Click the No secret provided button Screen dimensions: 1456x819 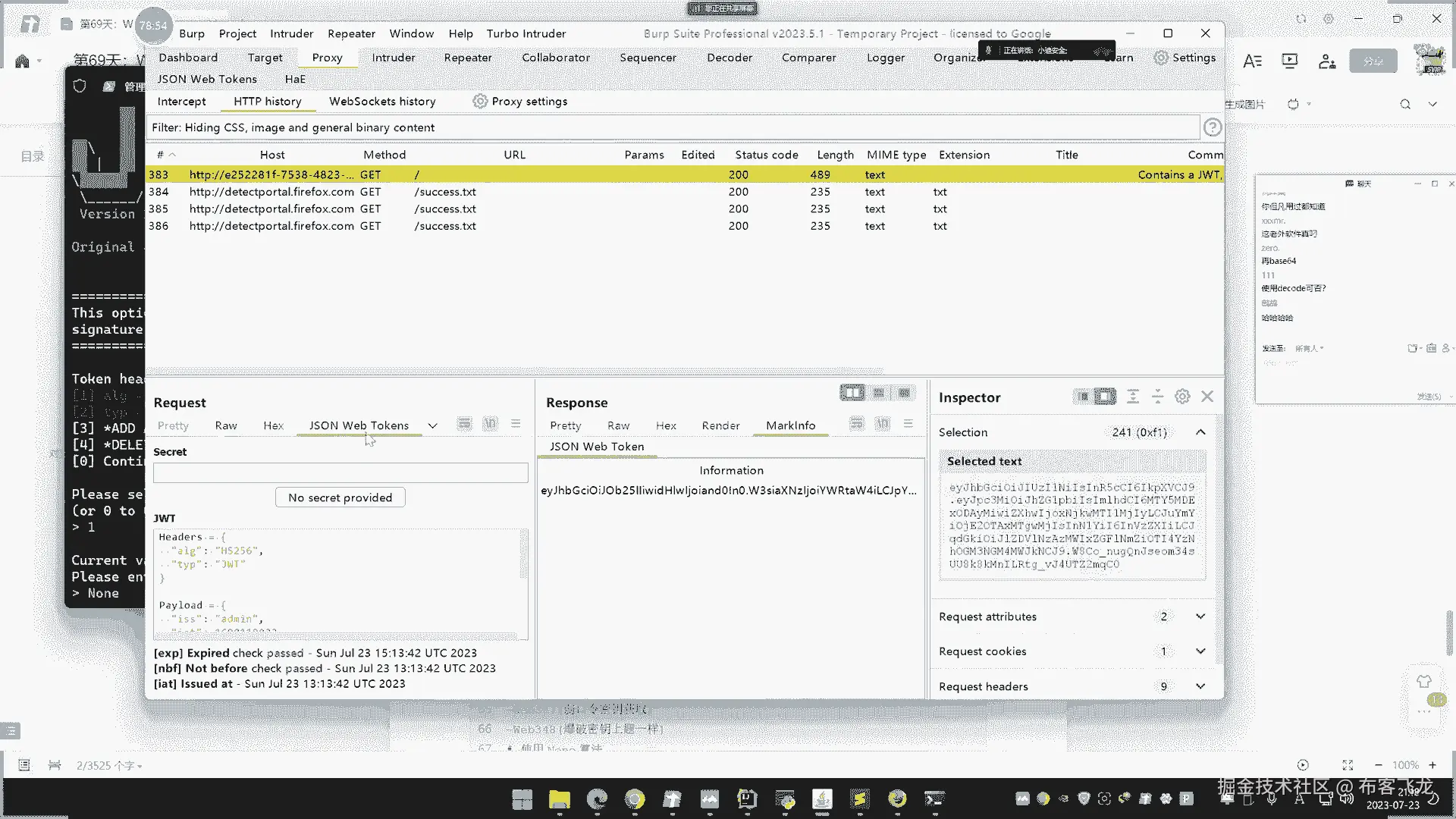340,497
